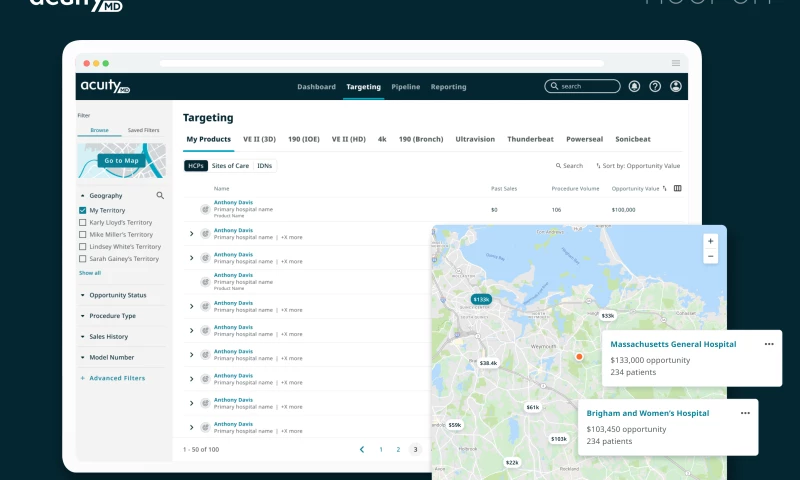Screen dimensions: 800x480
Task: Click avatar icon of first Anthony Davis row
Action: pos(205,209)
